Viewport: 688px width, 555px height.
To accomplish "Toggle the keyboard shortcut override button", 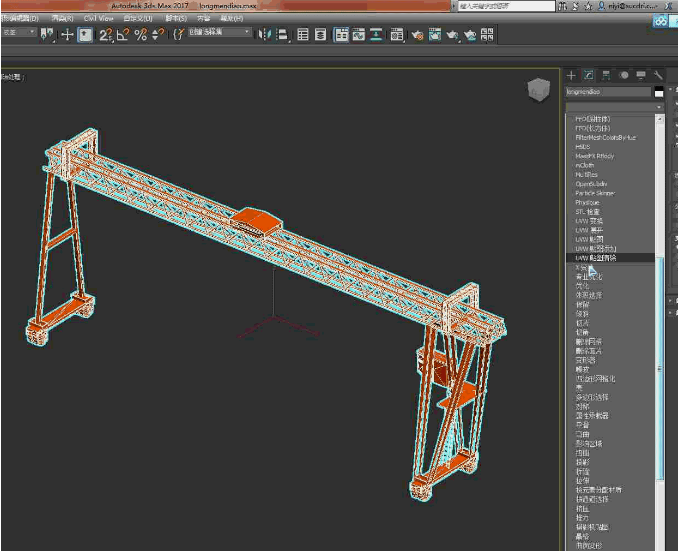I will [x=85, y=35].
